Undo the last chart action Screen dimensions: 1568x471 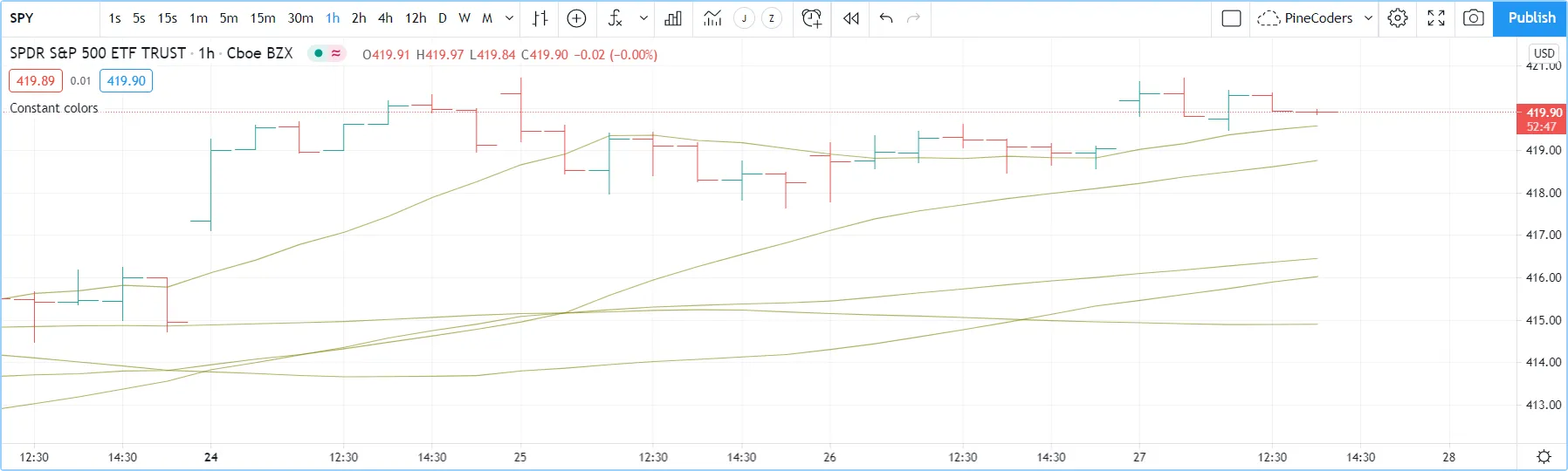point(886,18)
